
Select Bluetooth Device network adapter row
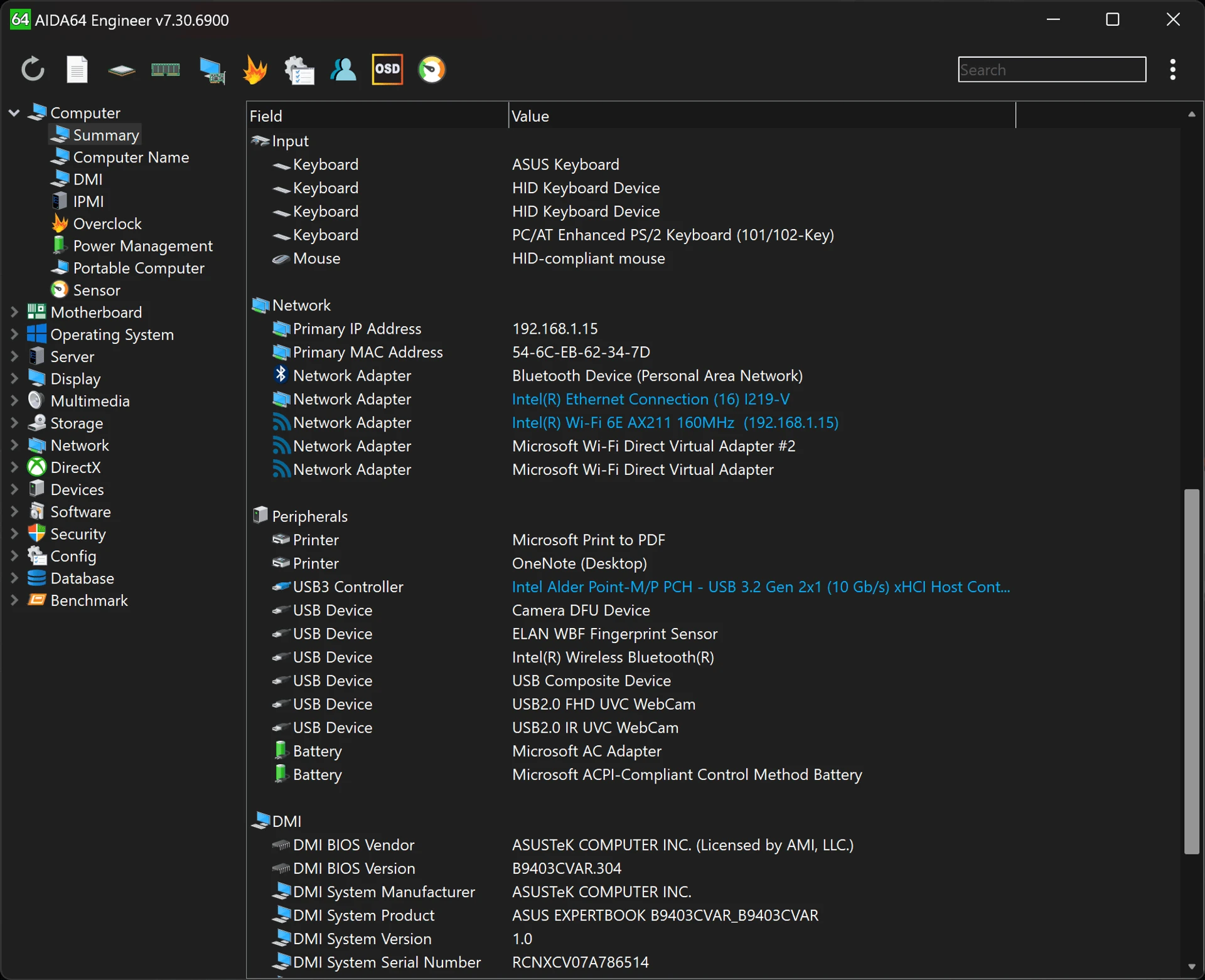[x=713, y=375]
